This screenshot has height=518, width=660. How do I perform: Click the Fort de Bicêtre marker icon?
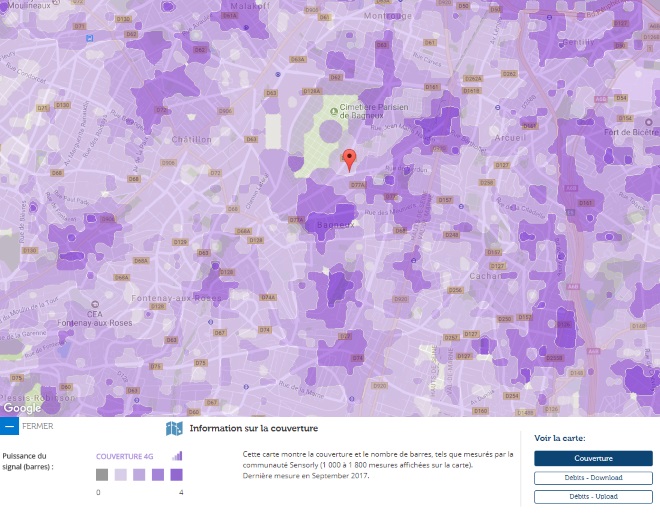point(649,122)
